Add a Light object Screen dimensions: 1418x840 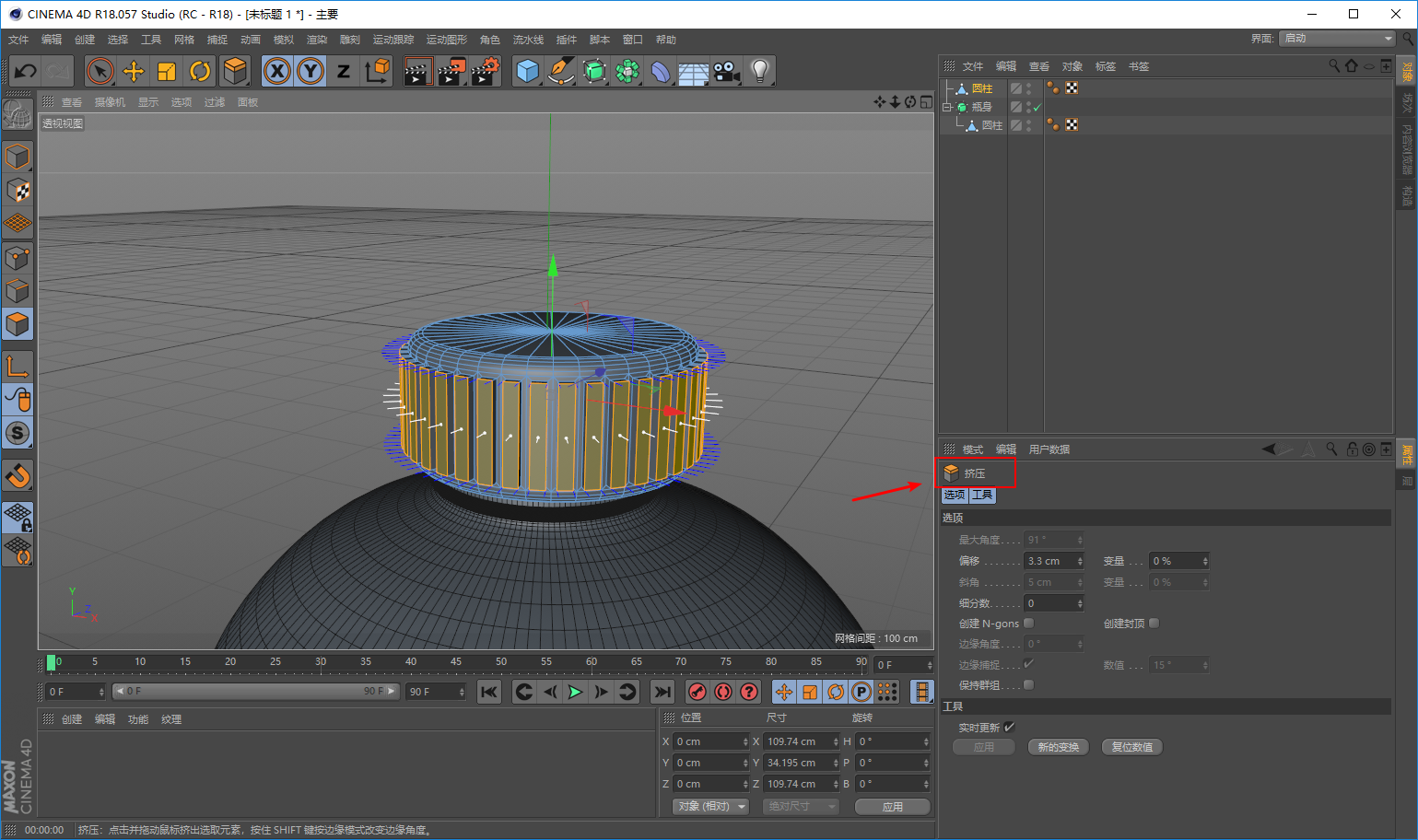[760, 71]
